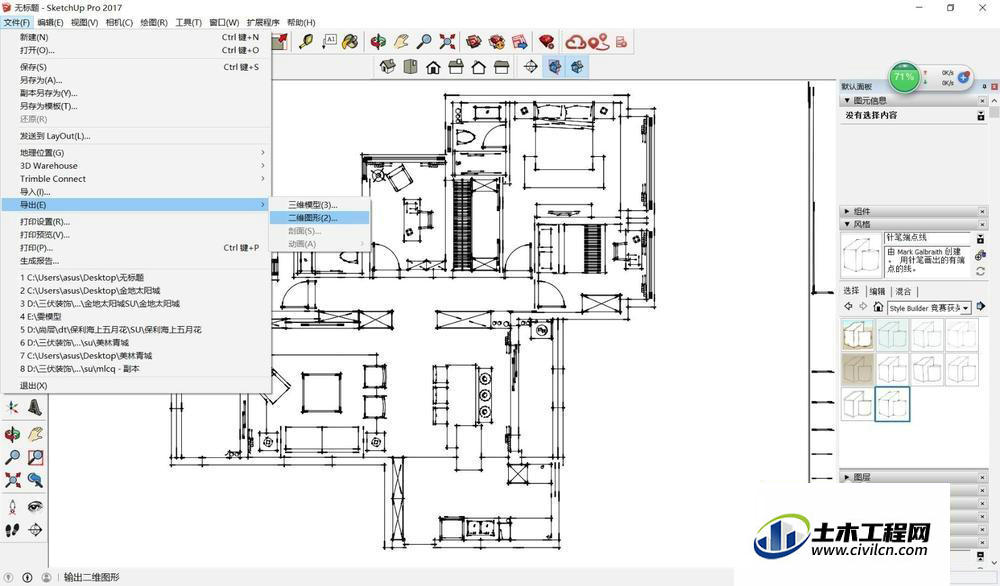The height and width of the screenshot is (586, 1000).
Task: Click the Create new style button
Action: click(980, 254)
